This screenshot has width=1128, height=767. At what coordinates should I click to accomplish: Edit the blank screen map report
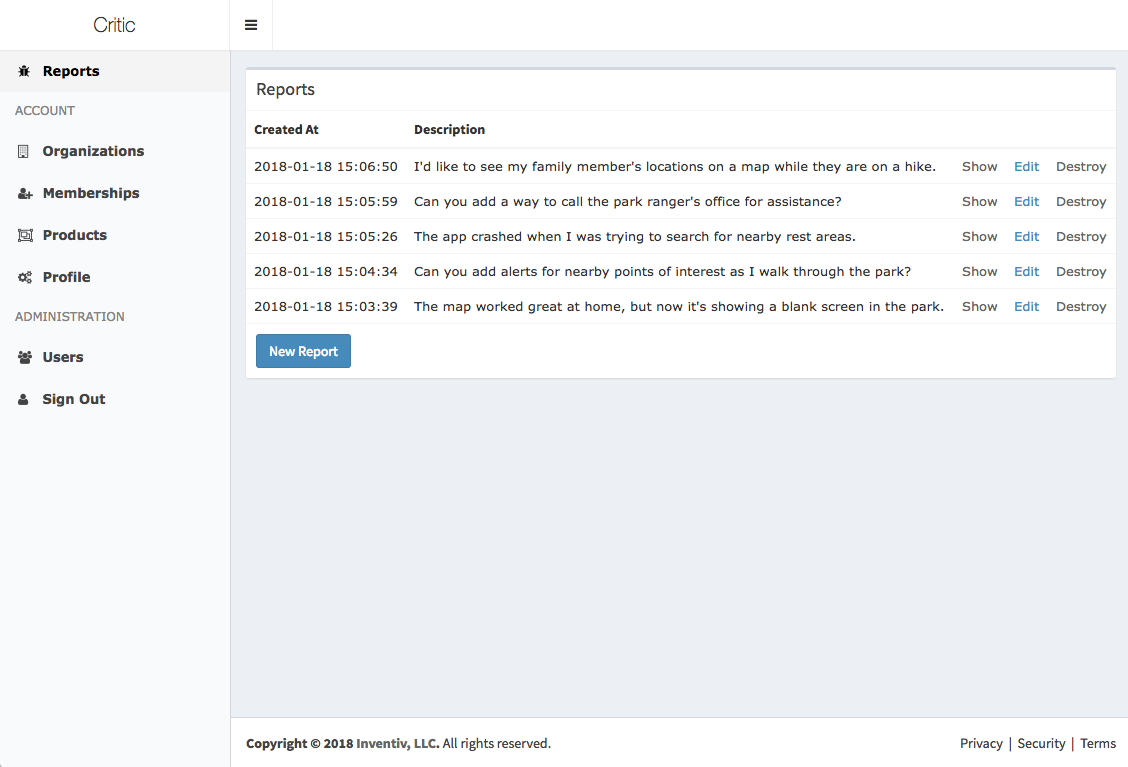(x=1027, y=307)
